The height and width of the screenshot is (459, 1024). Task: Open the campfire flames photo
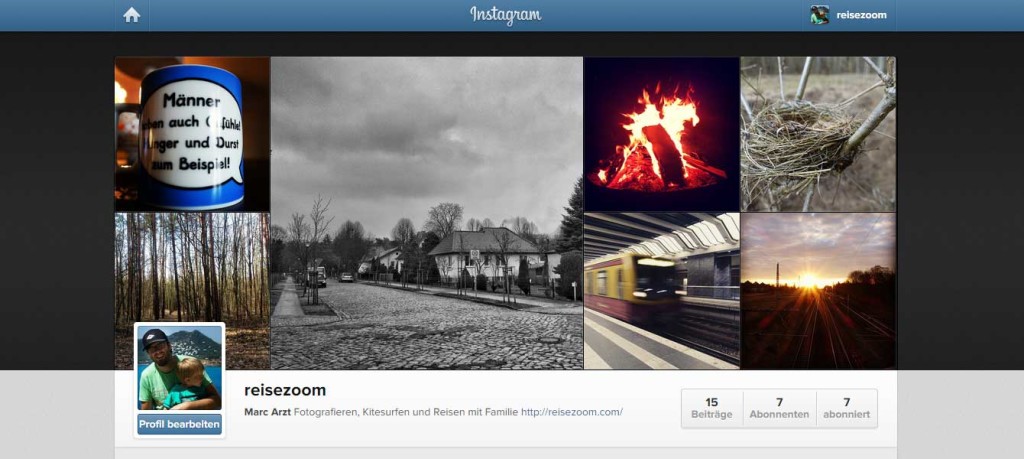point(662,134)
